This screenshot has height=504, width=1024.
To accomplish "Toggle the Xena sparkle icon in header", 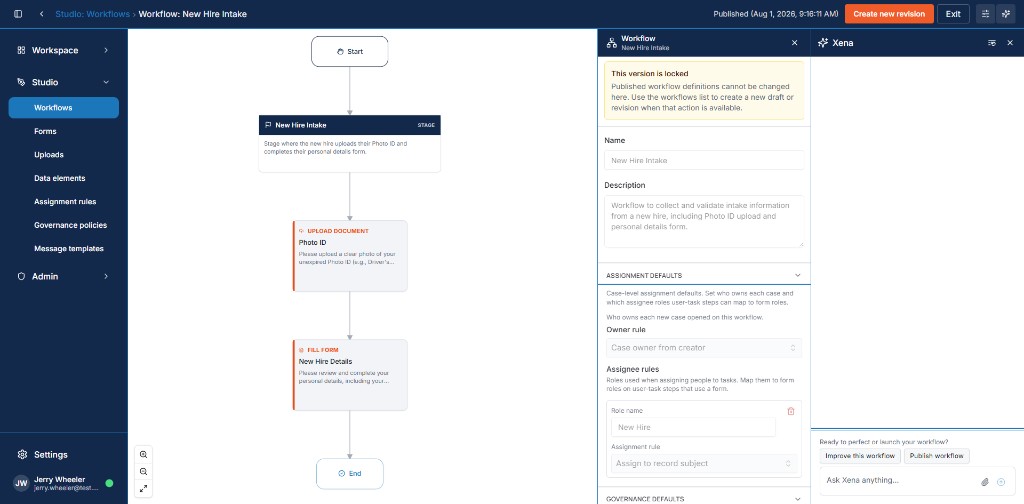I will point(1006,14).
